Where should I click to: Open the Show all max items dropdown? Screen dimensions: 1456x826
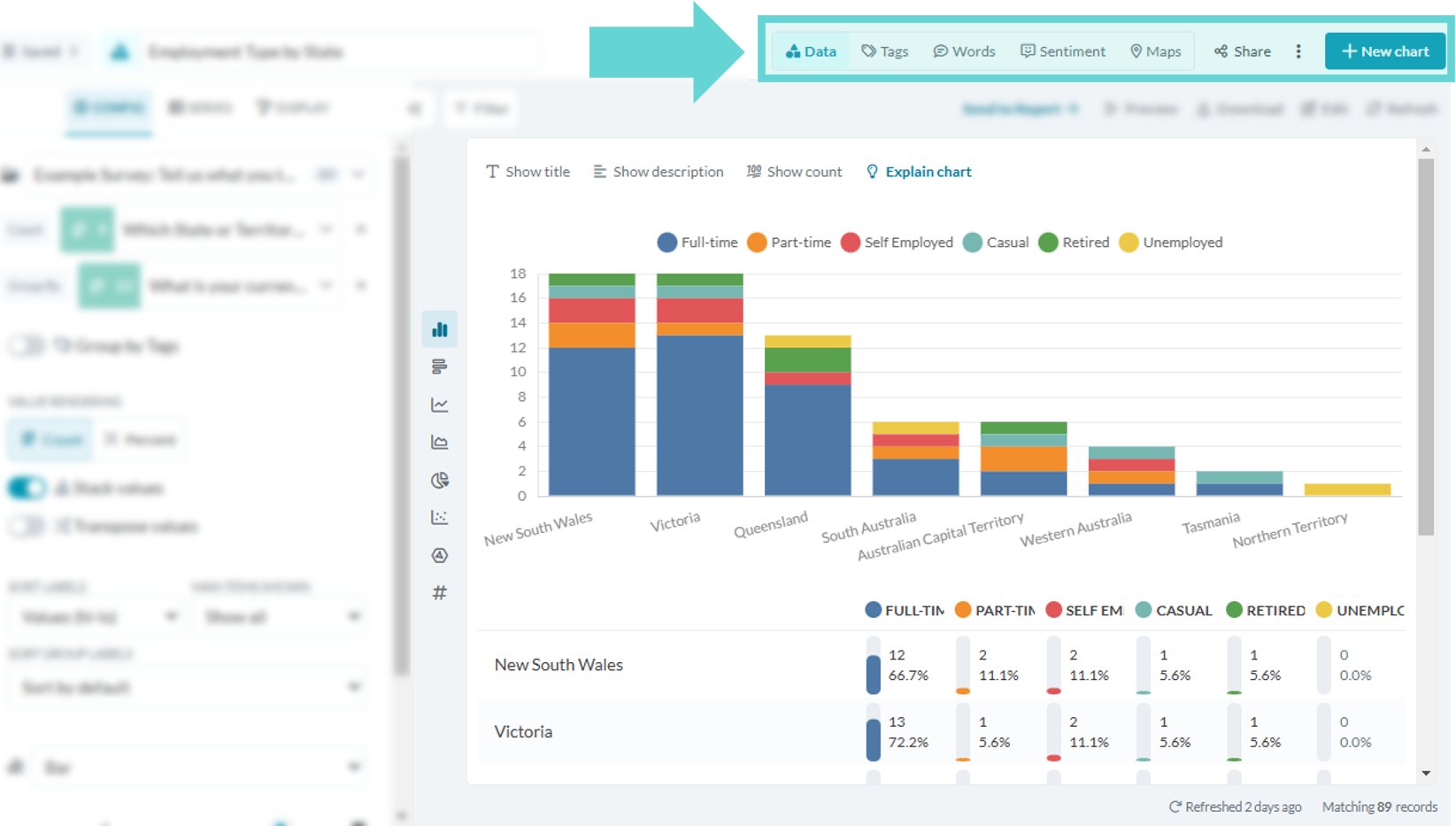click(281, 616)
